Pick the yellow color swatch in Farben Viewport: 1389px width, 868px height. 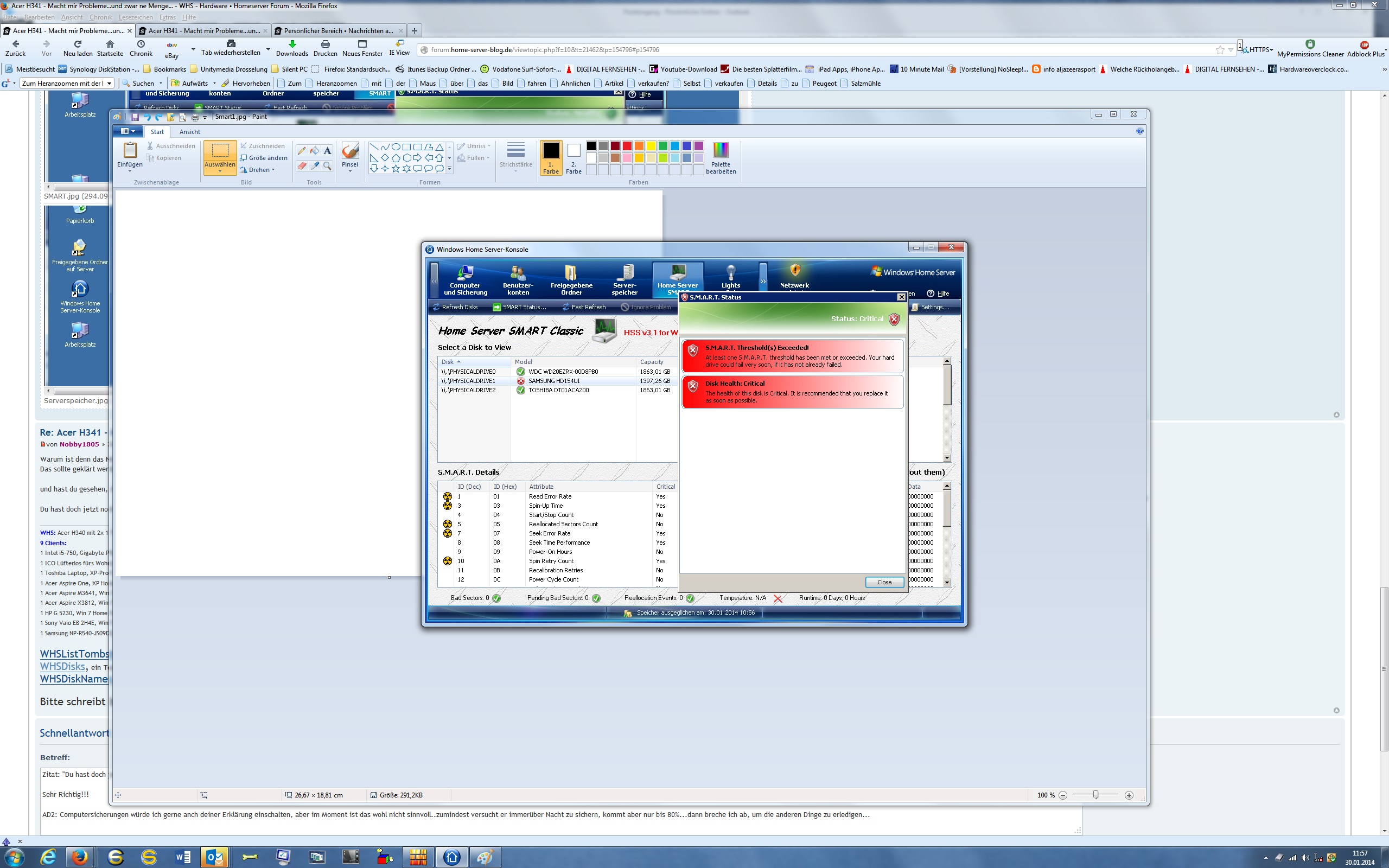[651, 146]
